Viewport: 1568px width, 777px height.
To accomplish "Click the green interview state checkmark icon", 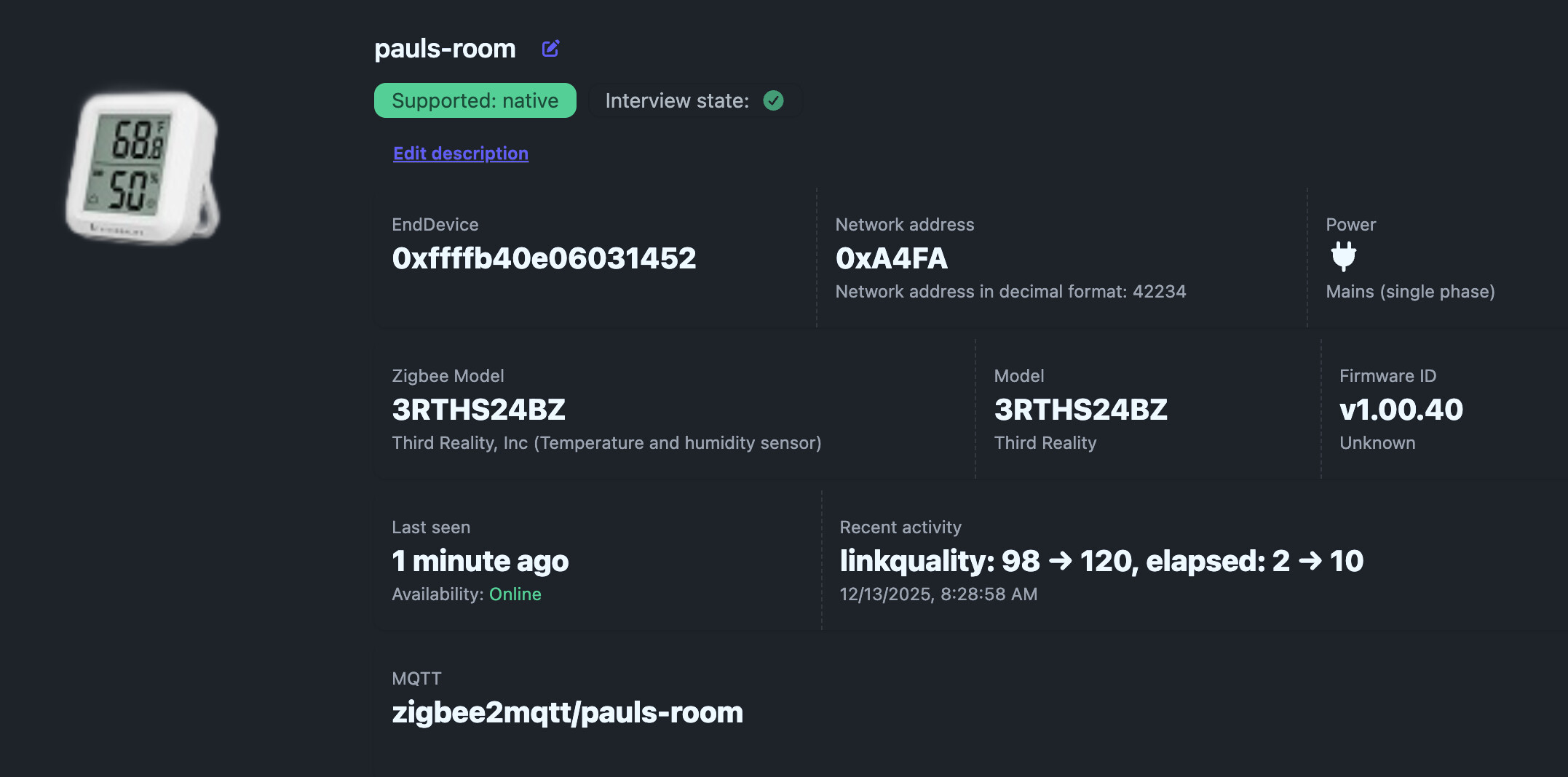I will (x=773, y=100).
